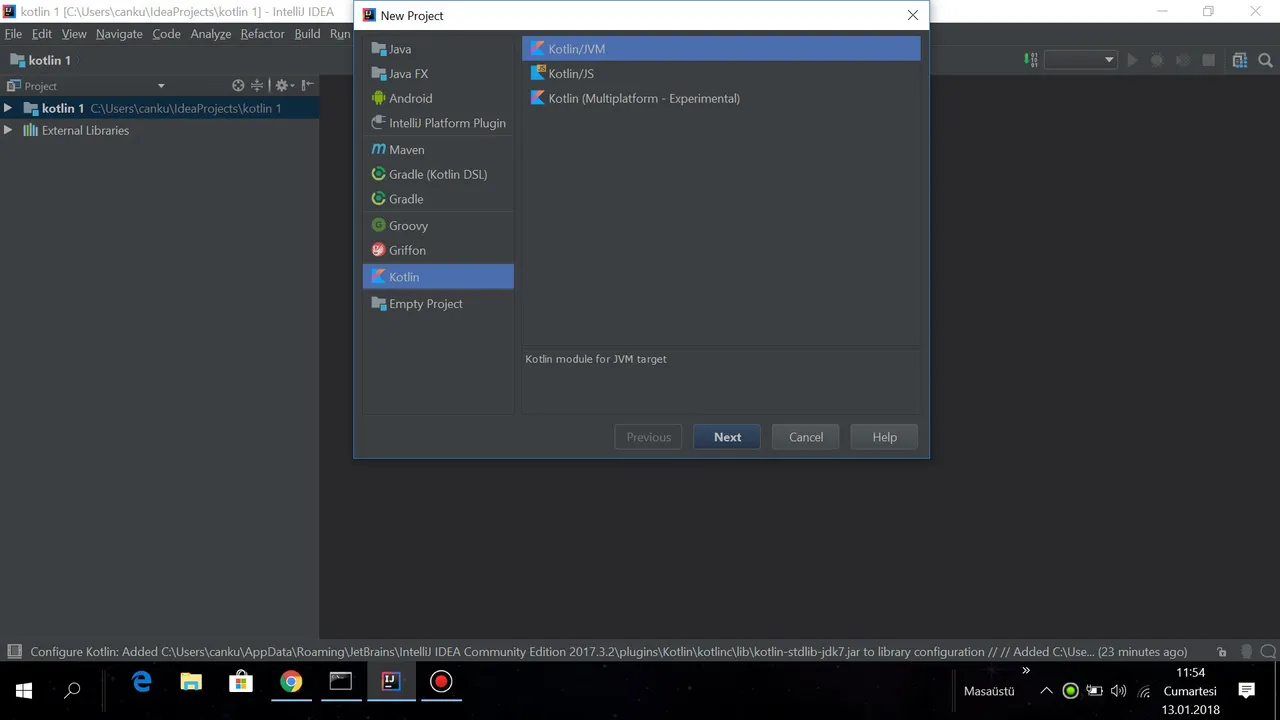Open the Build menu
The image size is (1280, 720).
pos(307,34)
